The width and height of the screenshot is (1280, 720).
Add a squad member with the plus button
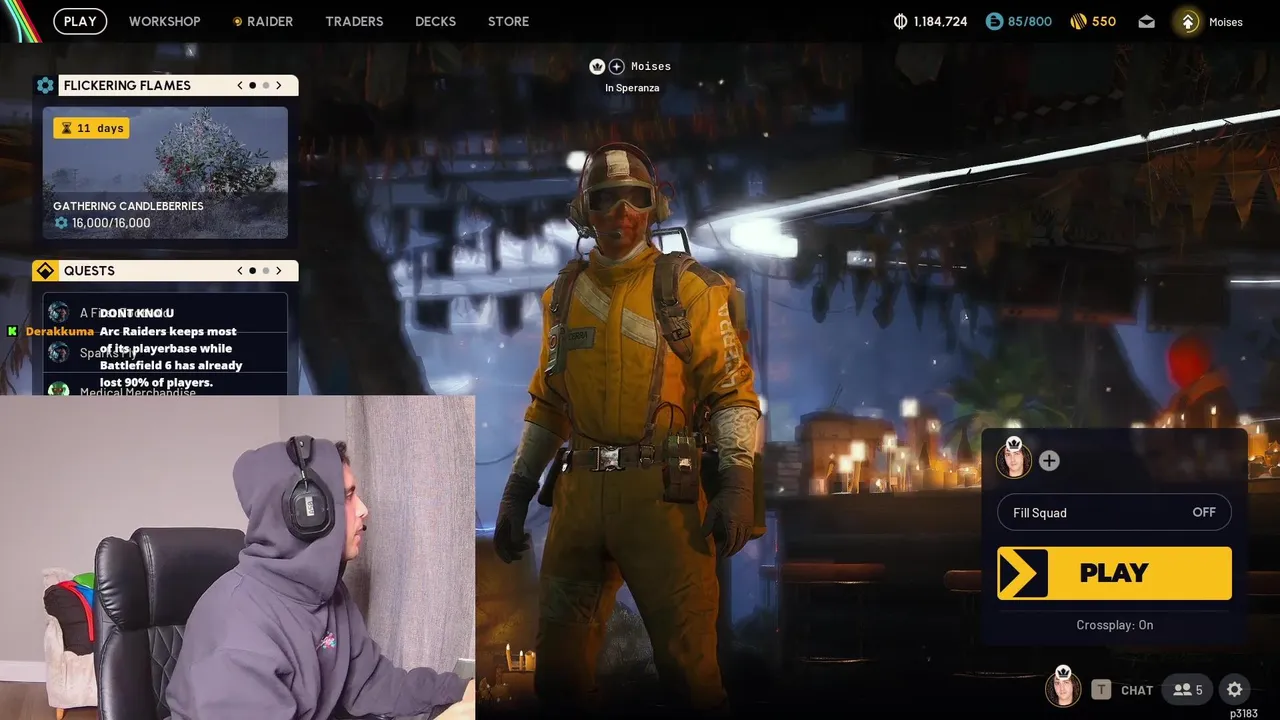click(x=1049, y=461)
